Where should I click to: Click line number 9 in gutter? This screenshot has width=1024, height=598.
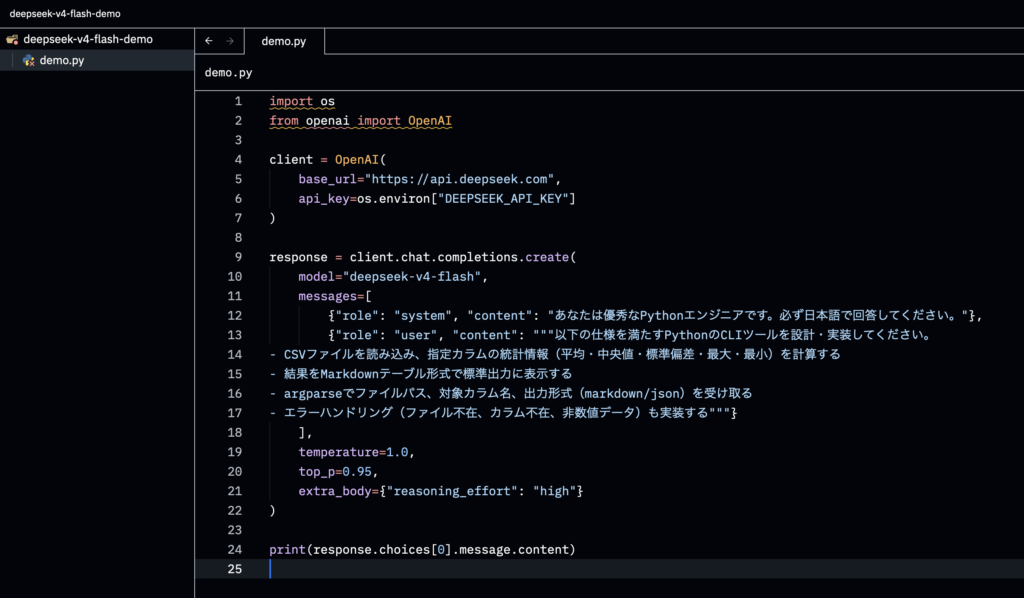click(x=238, y=257)
